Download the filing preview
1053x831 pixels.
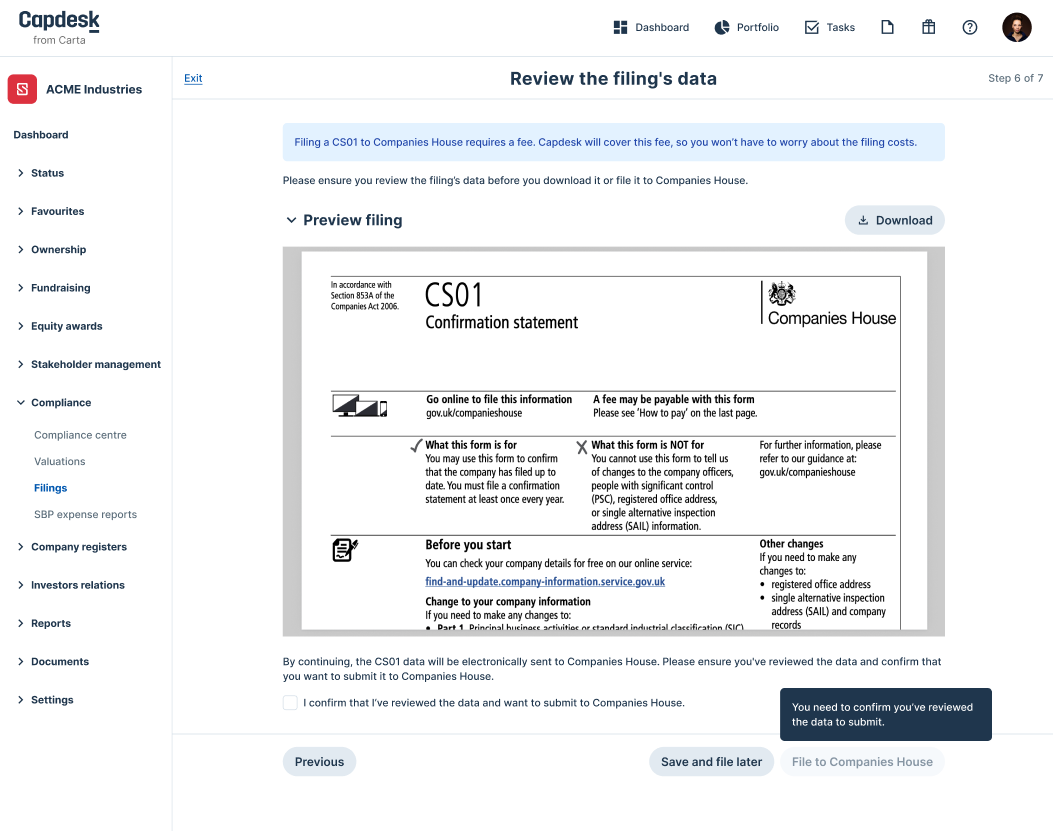pos(894,220)
